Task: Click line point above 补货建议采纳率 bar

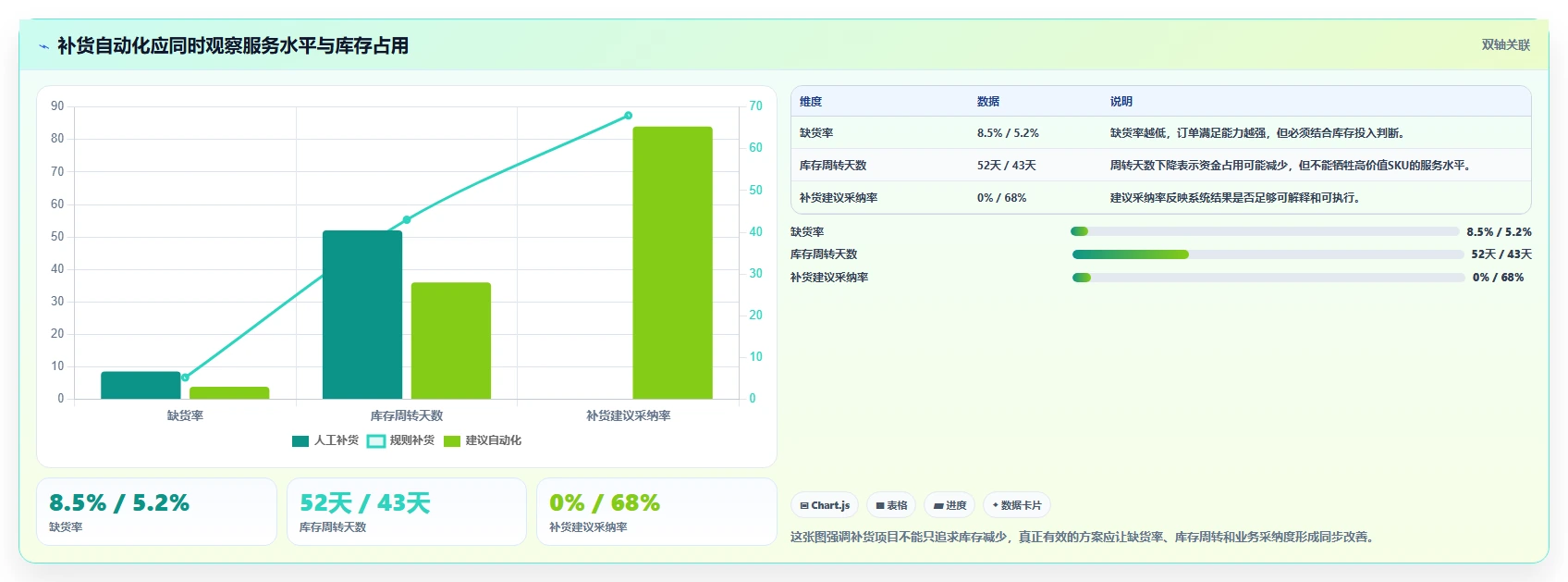Action: coord(628,116)
